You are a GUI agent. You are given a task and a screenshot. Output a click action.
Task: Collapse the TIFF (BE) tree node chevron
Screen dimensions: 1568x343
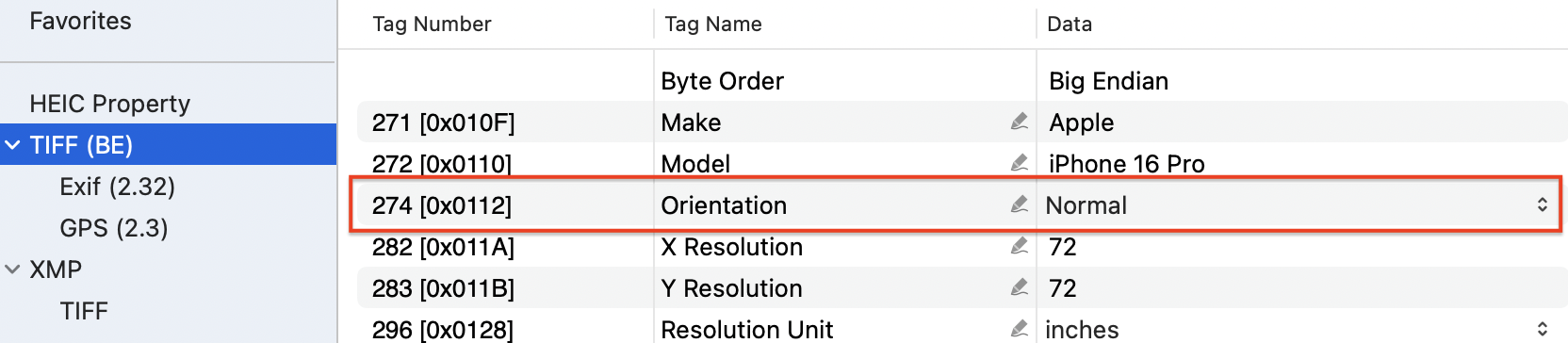(x=13, y=145)
